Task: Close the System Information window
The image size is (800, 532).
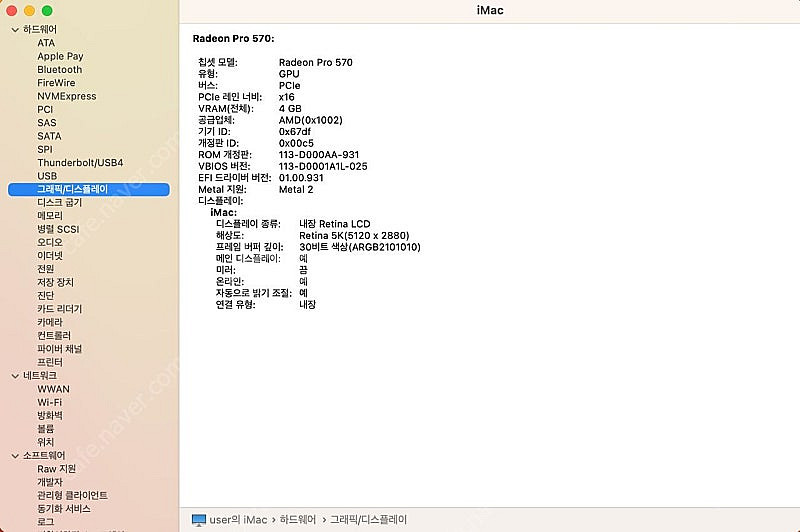Action: 12,10
